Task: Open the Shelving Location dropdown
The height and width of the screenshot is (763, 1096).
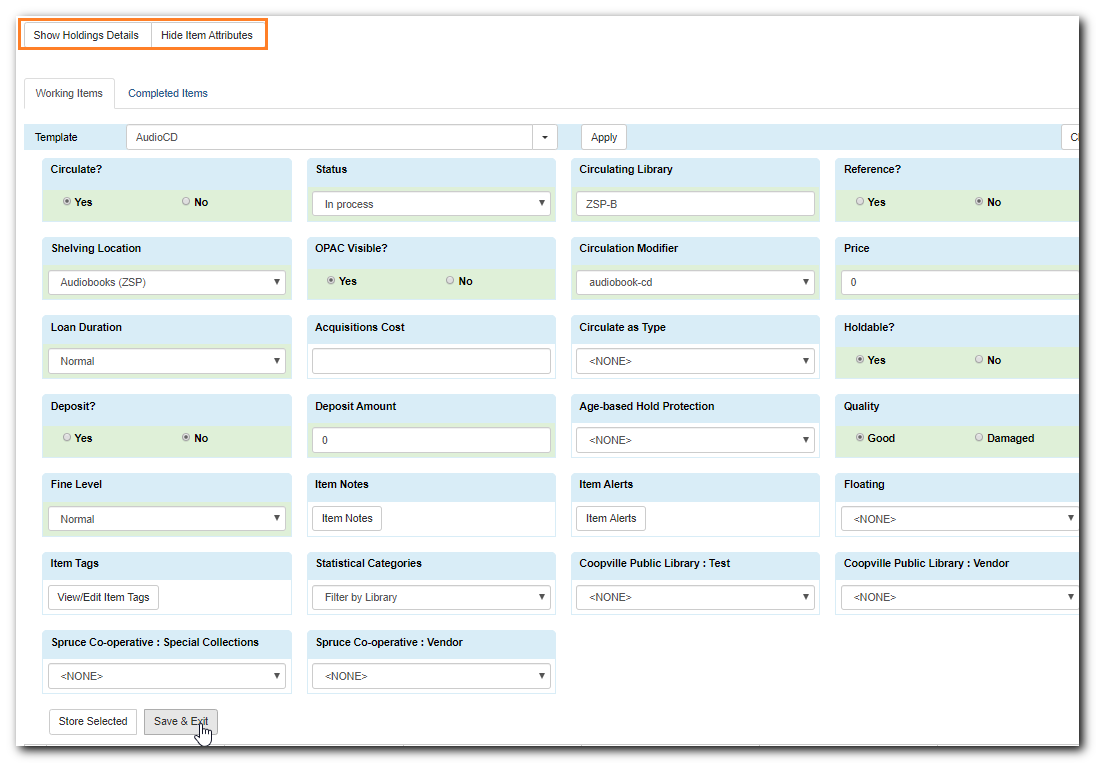Action: [x=167, y=282]
